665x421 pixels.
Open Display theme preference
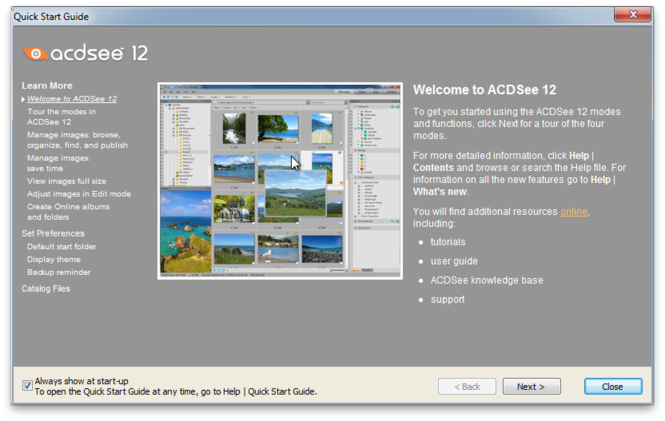[54, 259]
